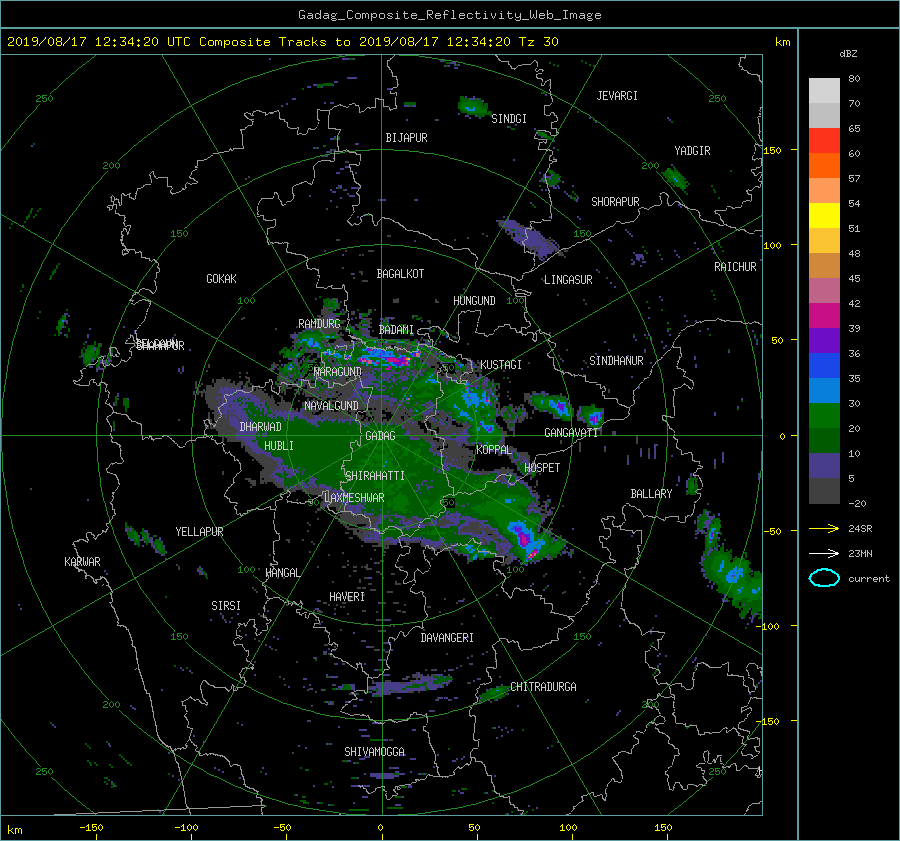Viewport: 900px width, 841px height.
Task: Pick the purple 36-39 dBZ swatch
Action: pyautogui.click(x=824, y=340)
